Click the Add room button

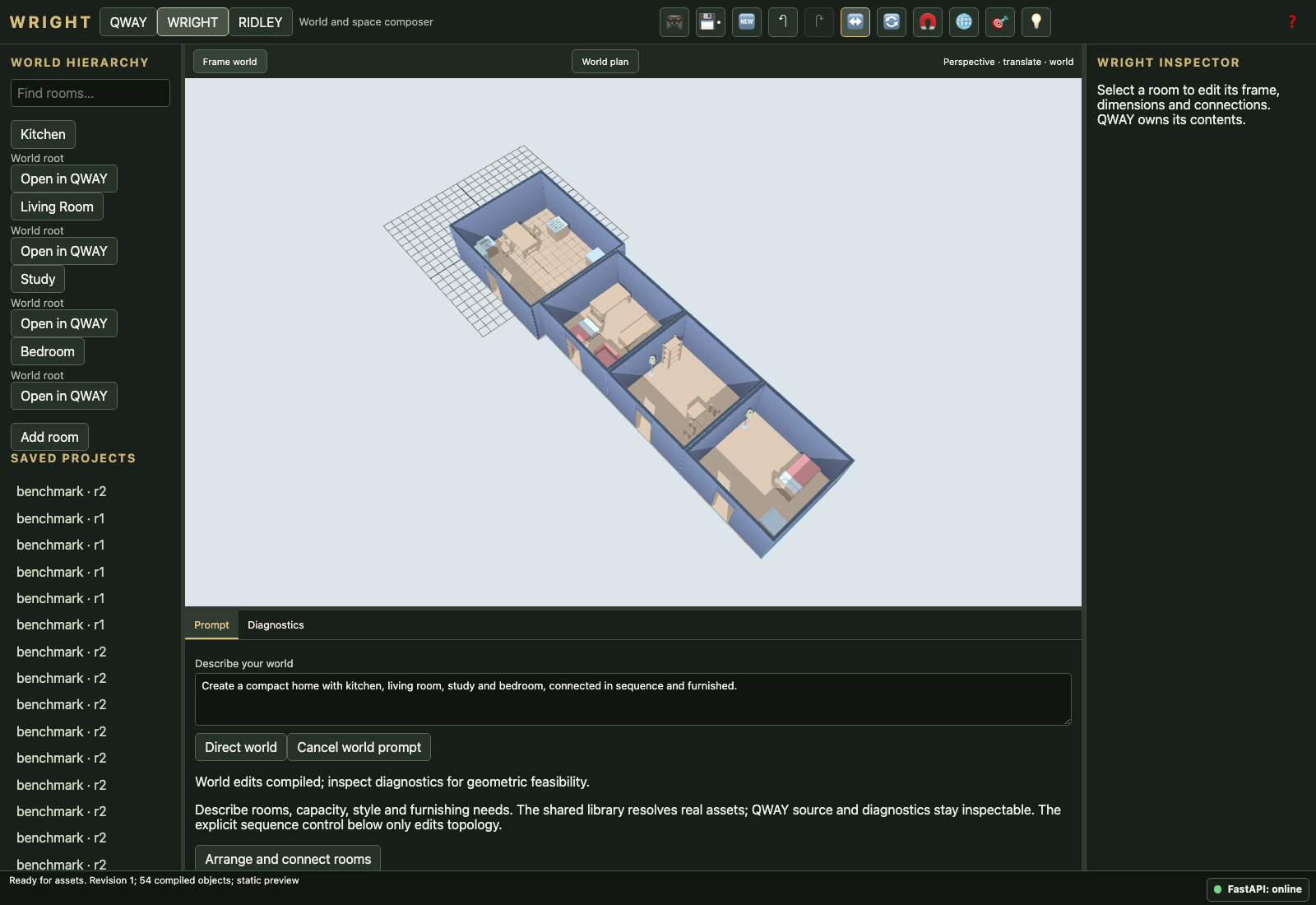click(49, 437)
